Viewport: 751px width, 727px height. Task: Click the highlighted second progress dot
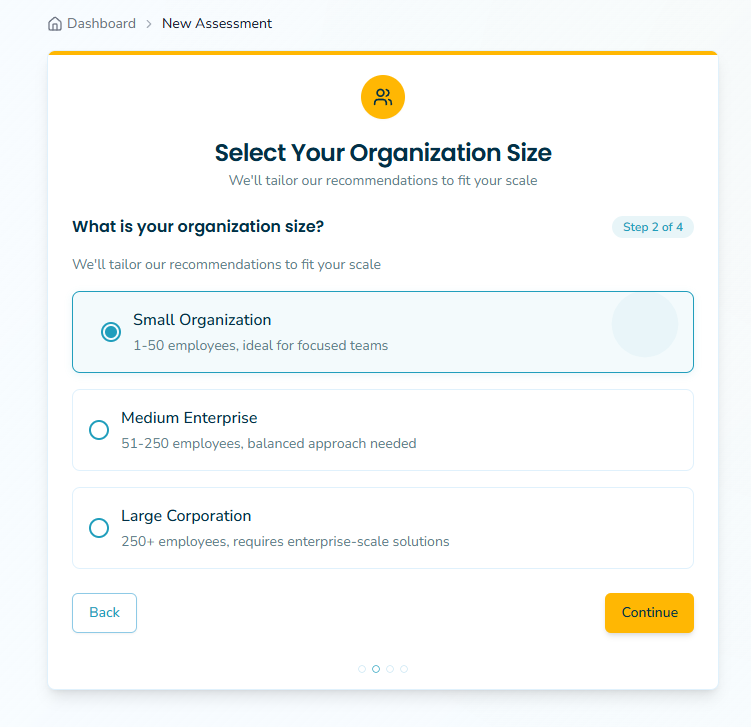pyautogui.click(x=376, y=669)
